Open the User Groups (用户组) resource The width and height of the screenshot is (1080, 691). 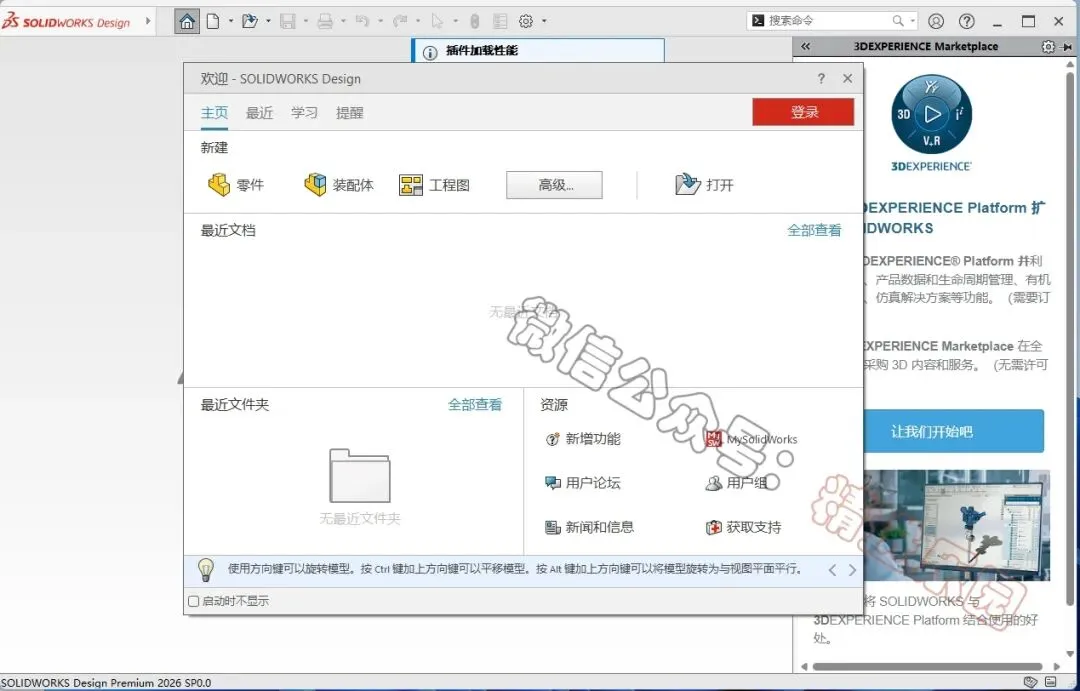(x=736, y=483)
